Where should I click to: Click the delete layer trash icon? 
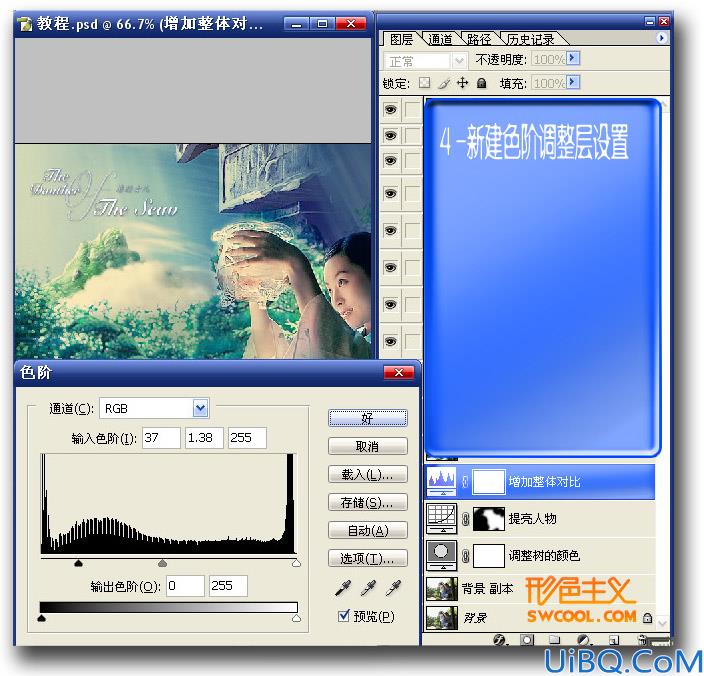[x=642, y=640]
